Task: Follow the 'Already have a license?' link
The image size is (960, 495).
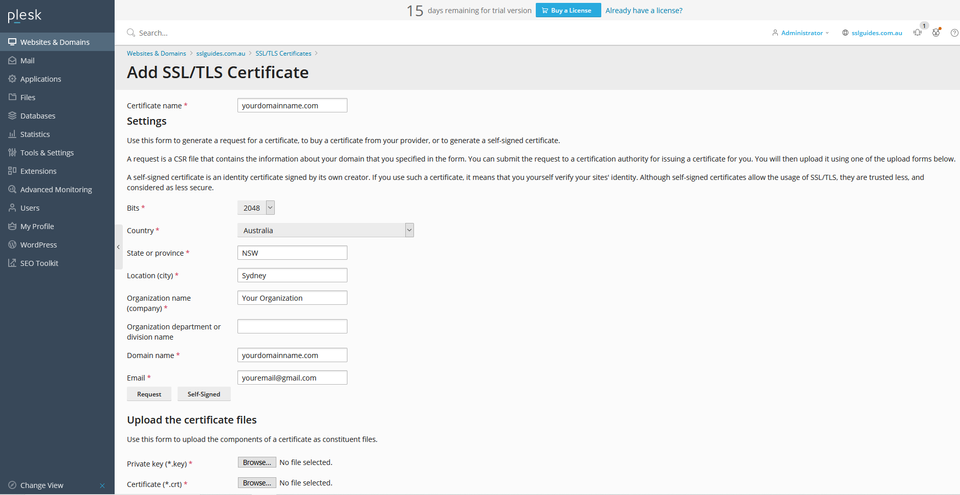Action: (x=644, y=11)
